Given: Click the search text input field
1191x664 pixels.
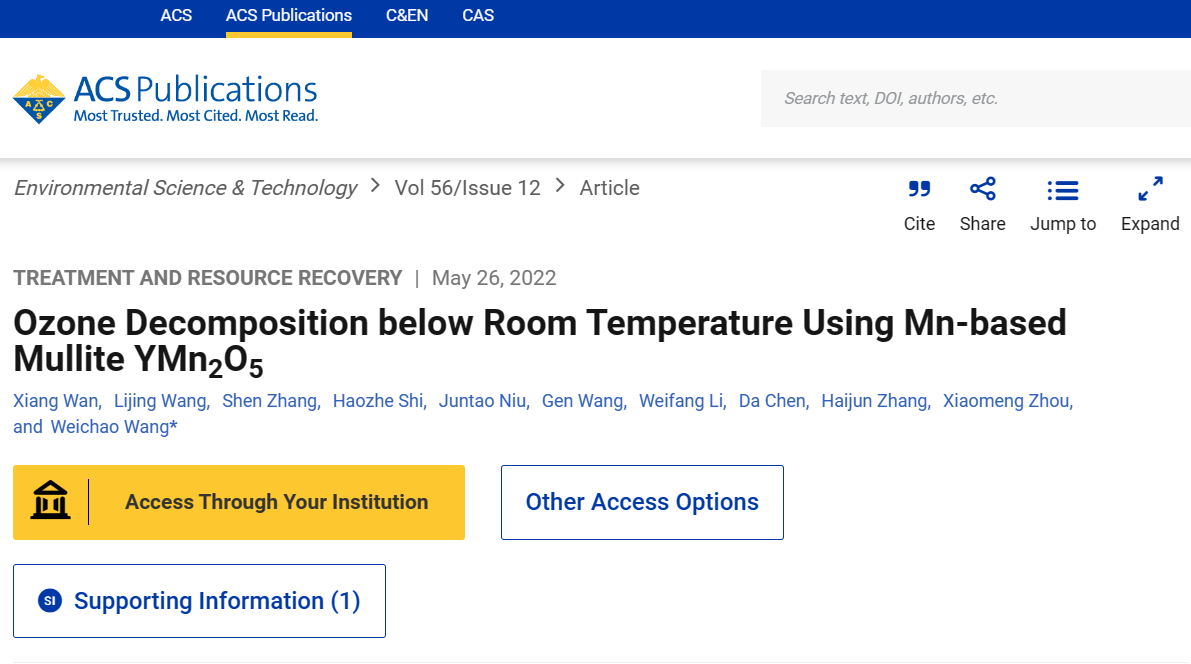Looking at the screenshot, I should (975, 98).
